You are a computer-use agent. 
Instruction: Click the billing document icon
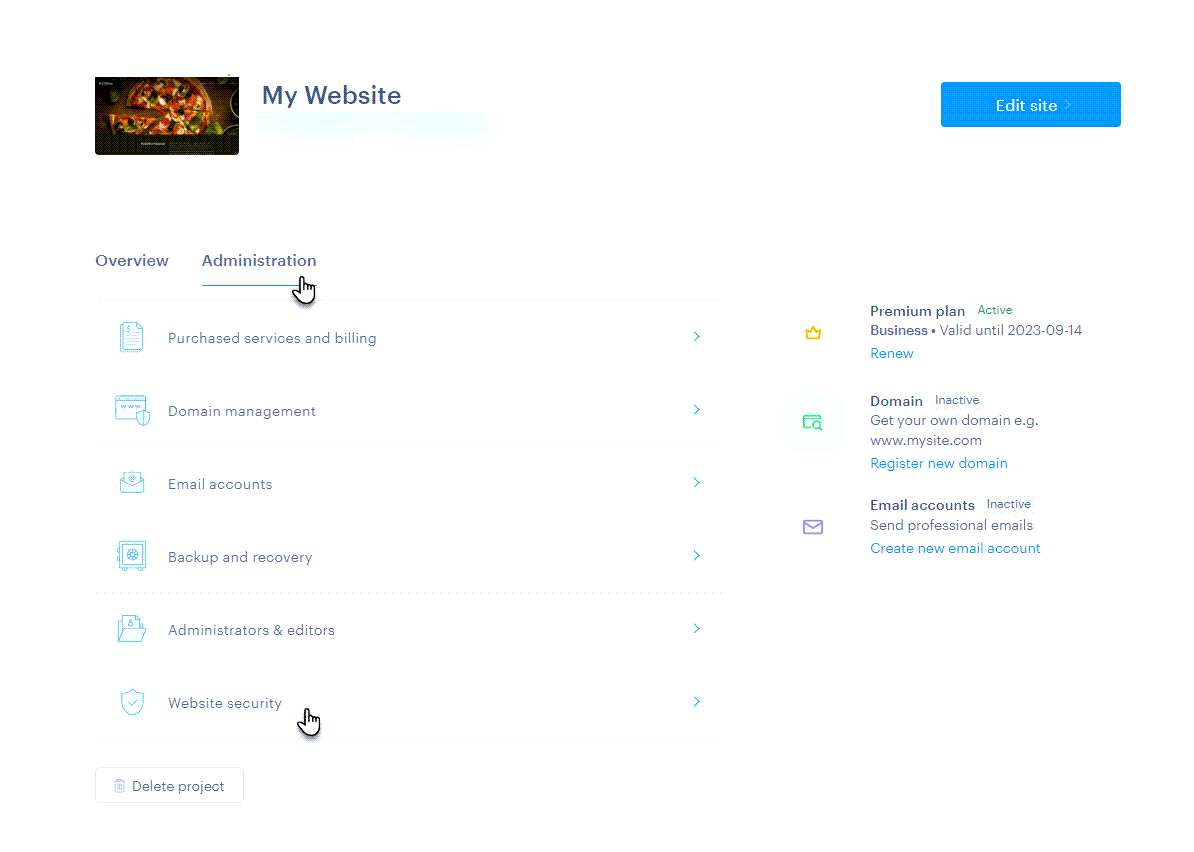(132, 337)
